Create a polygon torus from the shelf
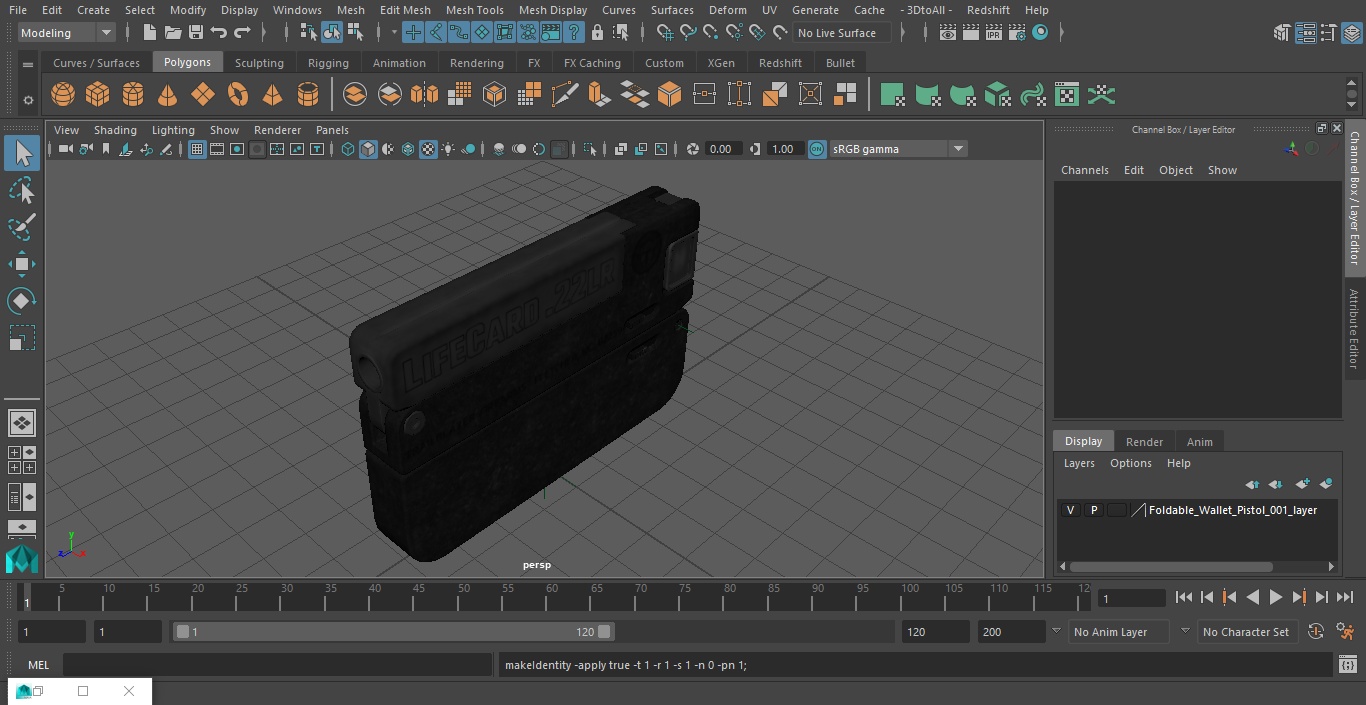The width and height of the screenshot is (1366, 705). (x=238, y=95)
